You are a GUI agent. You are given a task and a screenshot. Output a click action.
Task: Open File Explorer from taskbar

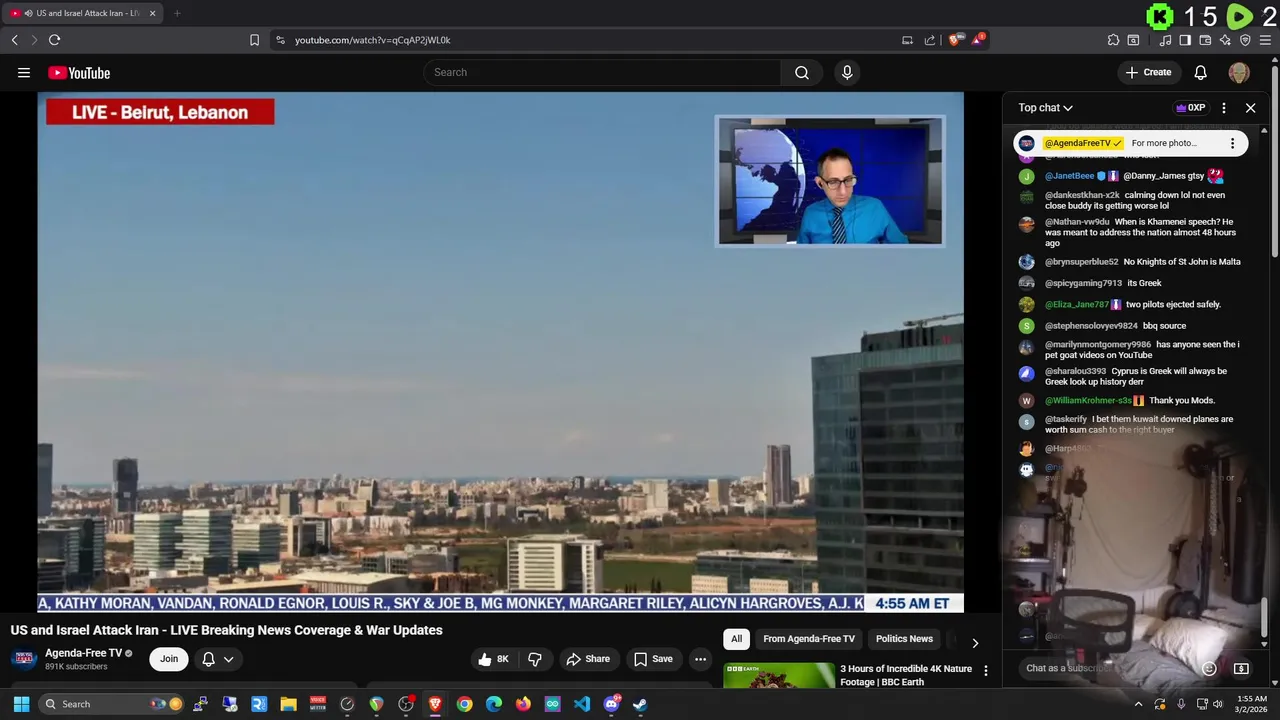coord(288,704)
